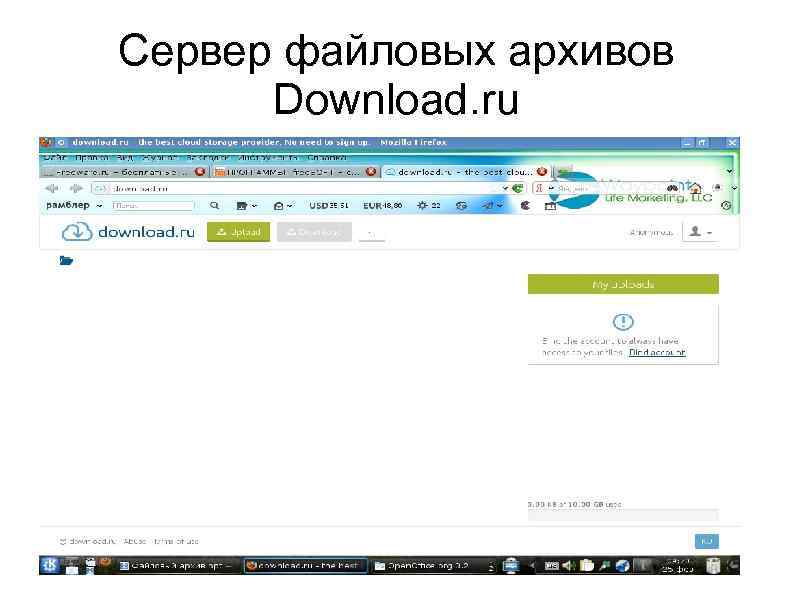Image resolution: width=794 pixels, height=595 pixels.
Task: Switch to OpenOffice.org taskbar window
Action: point(428,566)
